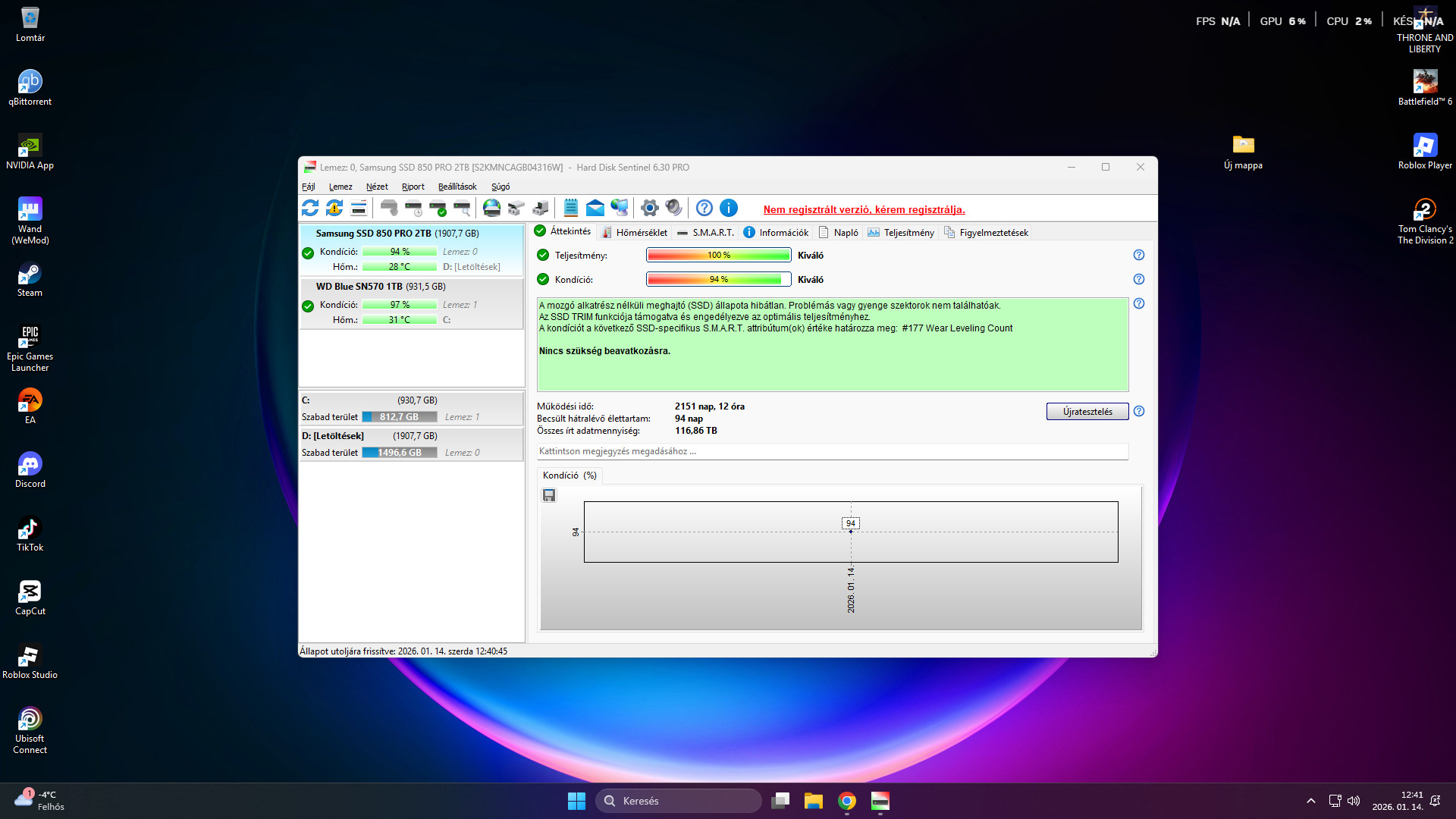
Task: Open the gear configuration icon in toolbar
Action: (649, 208)
